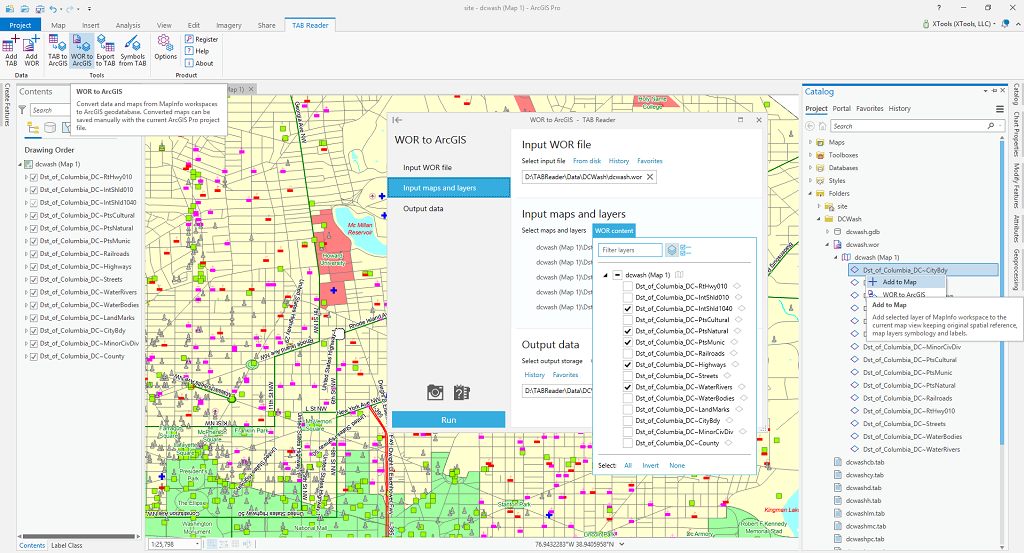Toggle Dst_of_Columbia_DC~LandMarks visibility in Contents
Screen dimensions: 1024x553
pos(34,318)
